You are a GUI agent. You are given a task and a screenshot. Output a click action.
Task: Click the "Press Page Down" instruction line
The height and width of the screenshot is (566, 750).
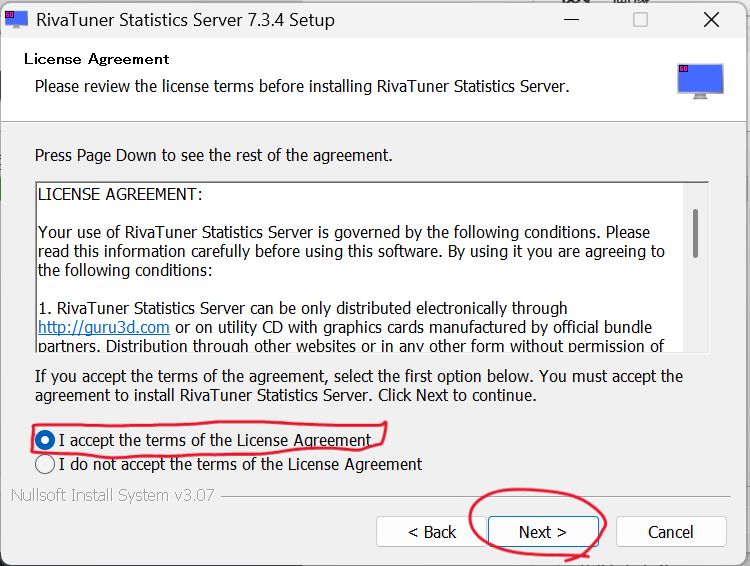213,155
